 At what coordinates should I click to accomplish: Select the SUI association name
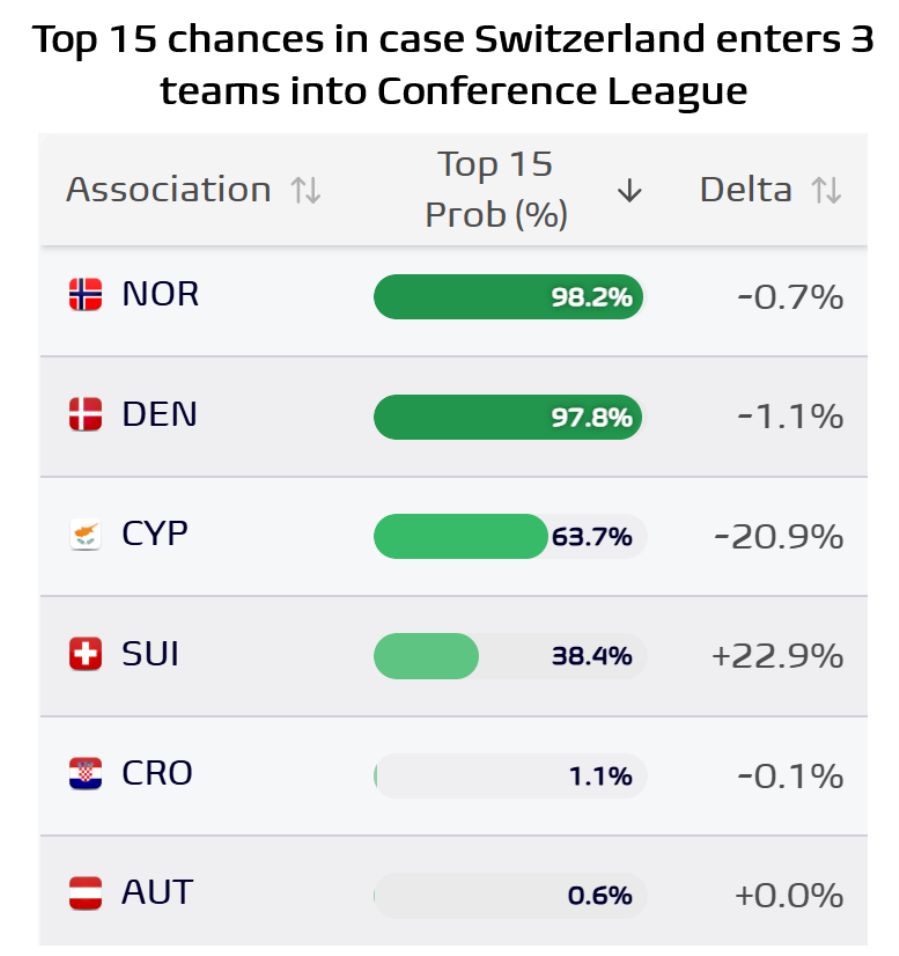pos(150,654)
